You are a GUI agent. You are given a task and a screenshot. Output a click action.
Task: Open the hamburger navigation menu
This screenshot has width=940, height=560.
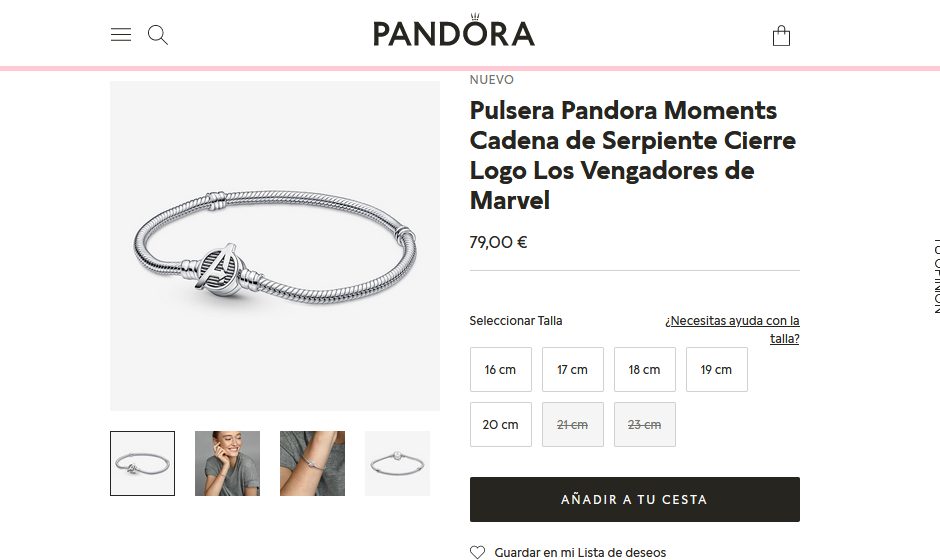pos(120,35)
